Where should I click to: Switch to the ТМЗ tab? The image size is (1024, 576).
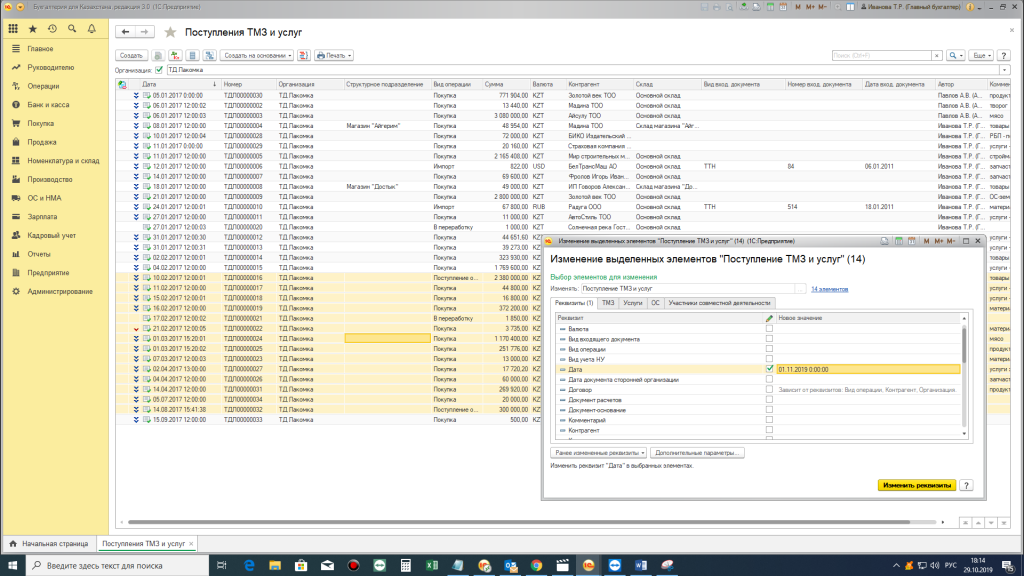608,303
